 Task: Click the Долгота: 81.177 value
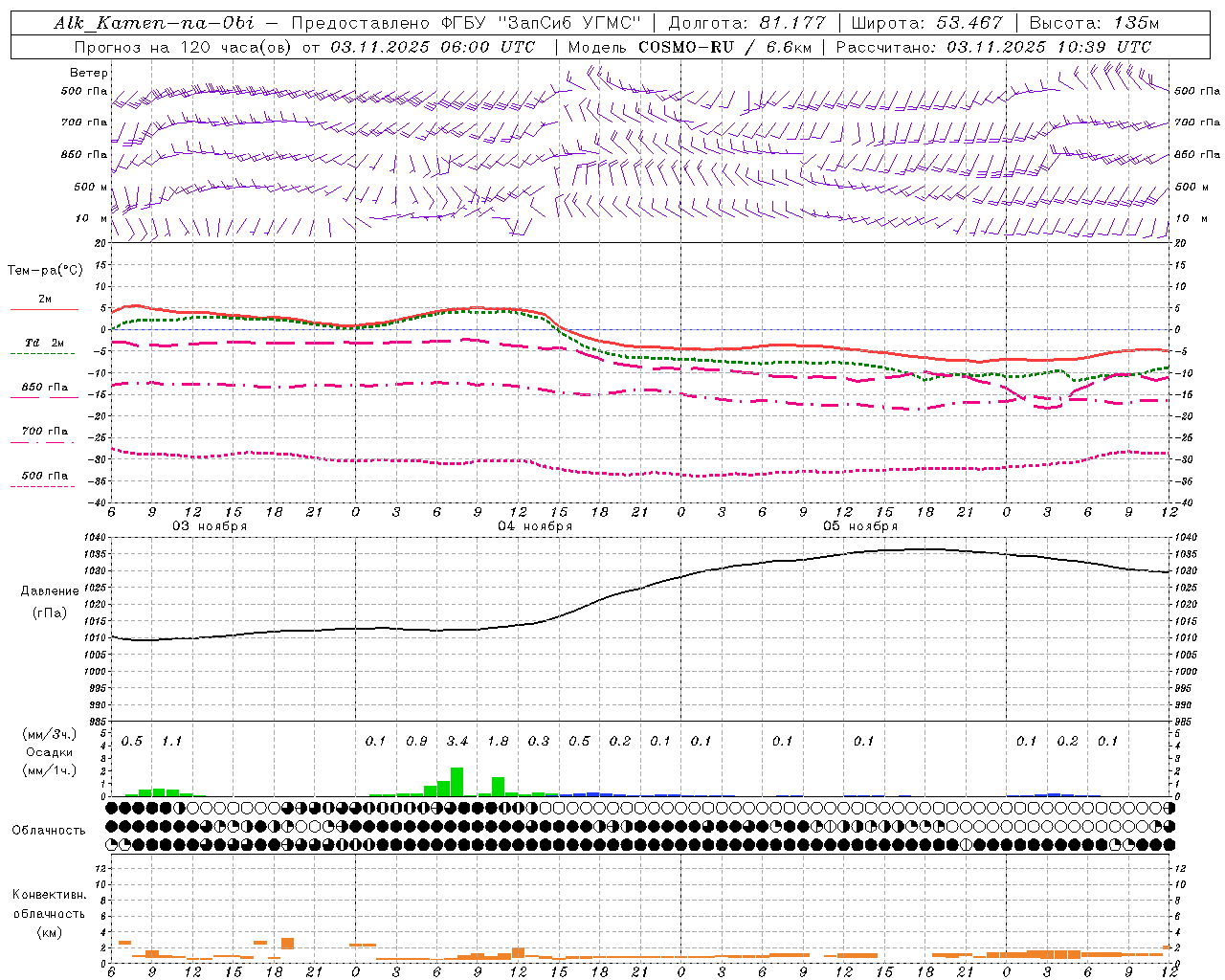[x=747, y=23]
